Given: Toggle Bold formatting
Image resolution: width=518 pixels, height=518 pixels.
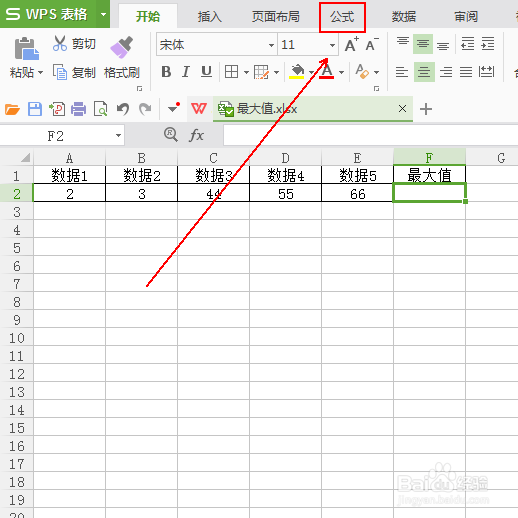Looking at the screenshot, I should pos(166,72).
